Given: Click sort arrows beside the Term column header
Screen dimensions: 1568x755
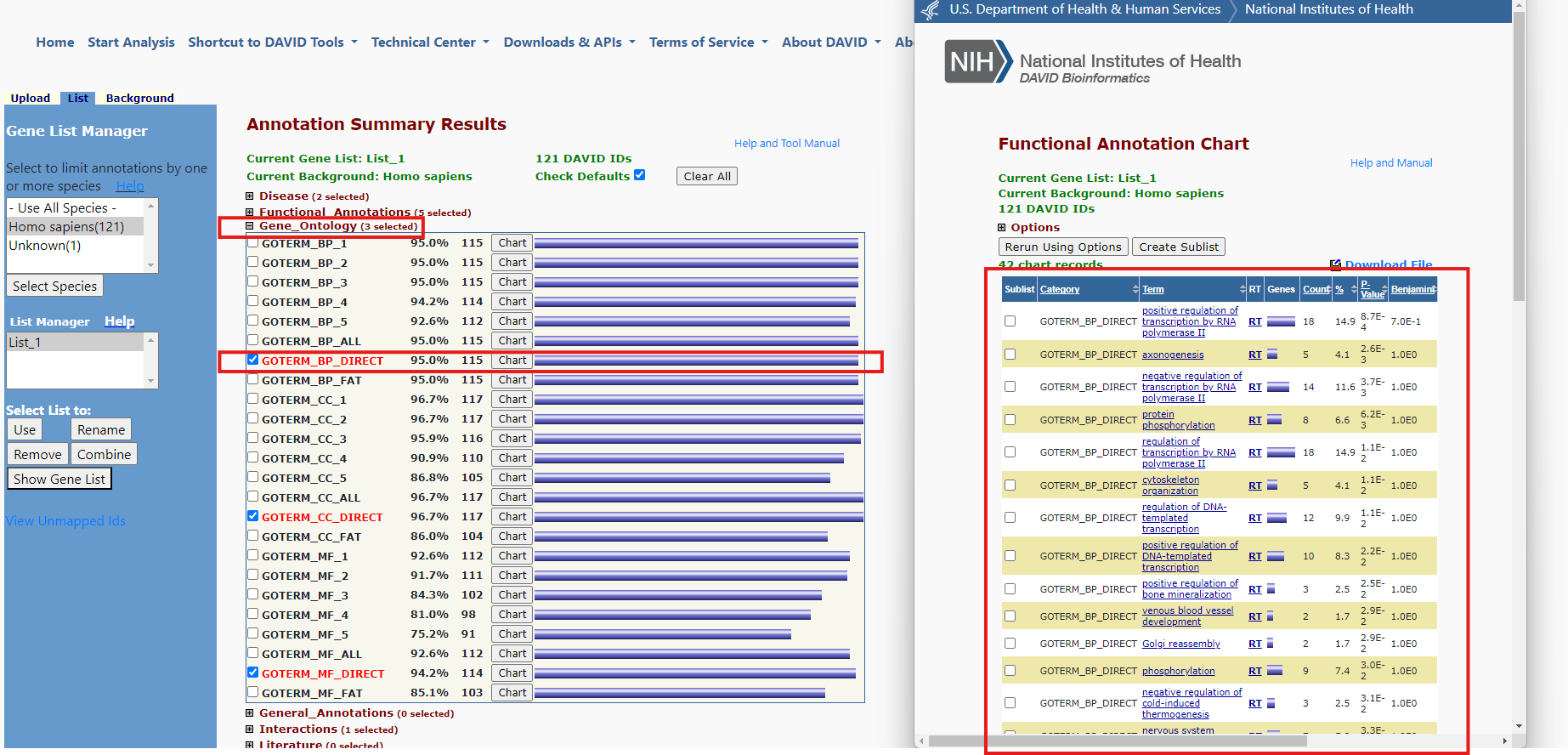Looking at the screenshot, I should click(x=1243, y=289).
